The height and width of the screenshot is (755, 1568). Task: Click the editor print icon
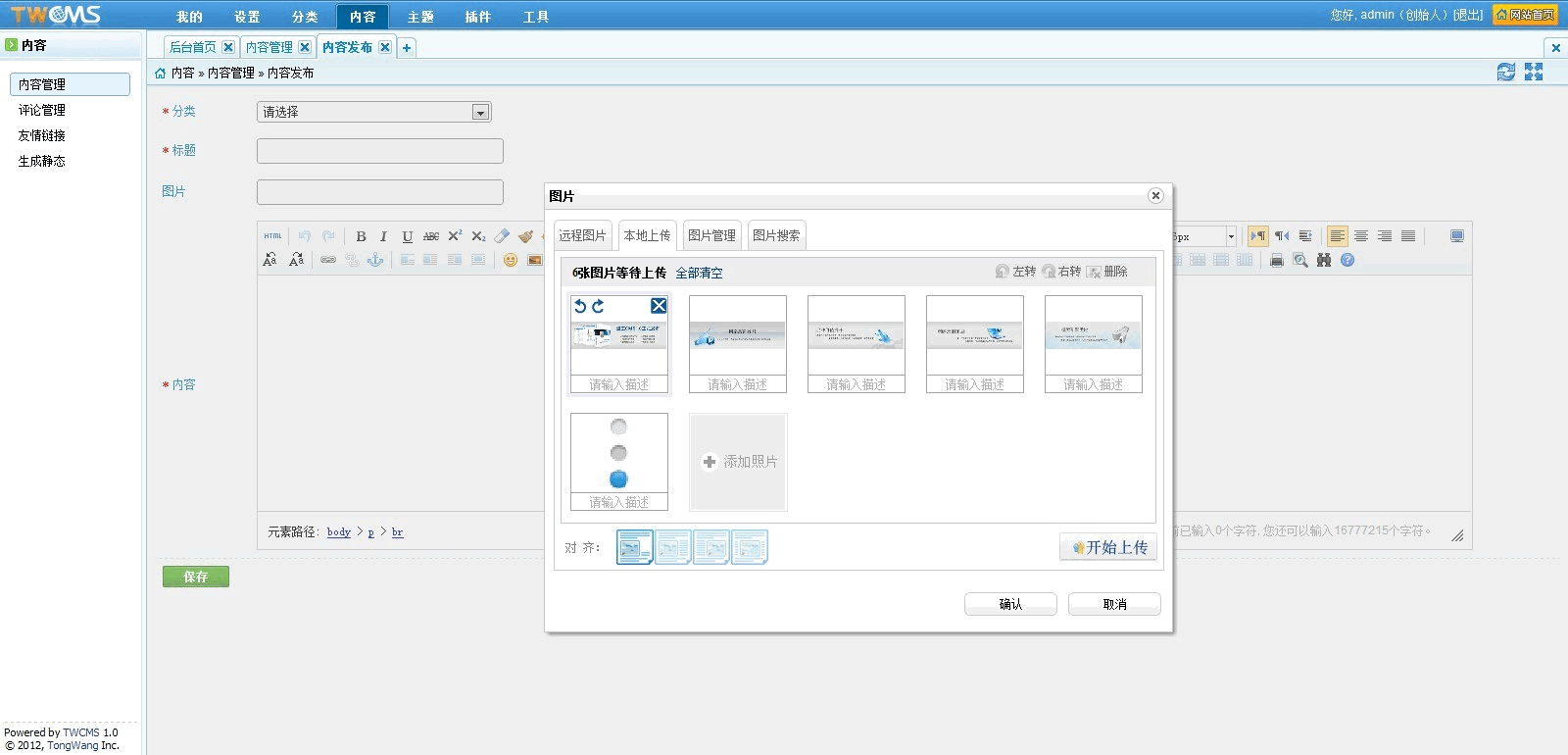point(1277,260)
